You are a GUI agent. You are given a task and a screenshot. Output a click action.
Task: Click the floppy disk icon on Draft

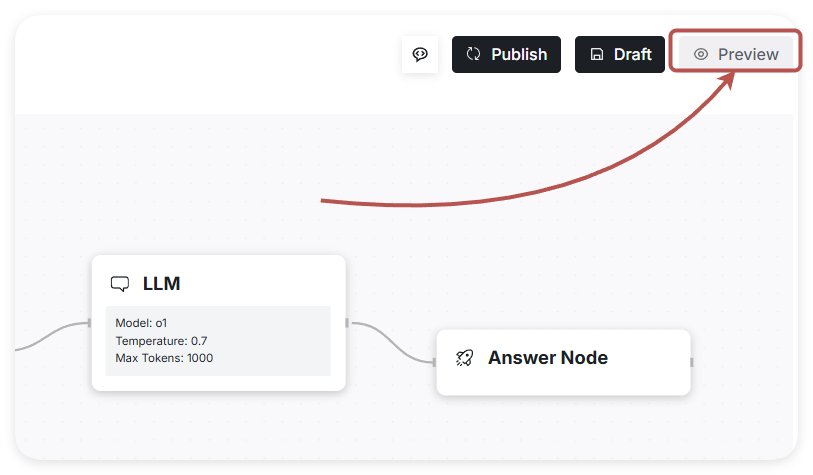597,54
